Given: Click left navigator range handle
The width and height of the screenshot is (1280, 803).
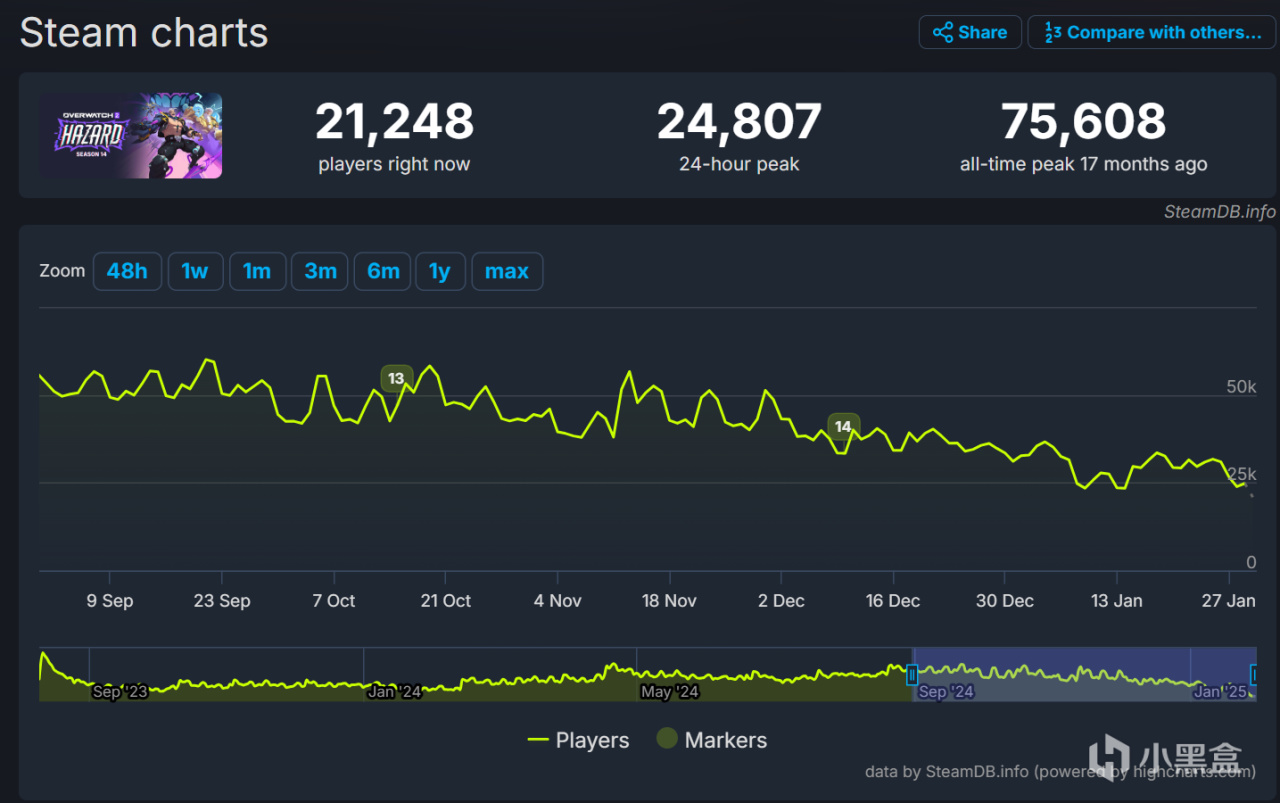Looking at the screenshot, I should pyautogui.click(x=912, y=676).
